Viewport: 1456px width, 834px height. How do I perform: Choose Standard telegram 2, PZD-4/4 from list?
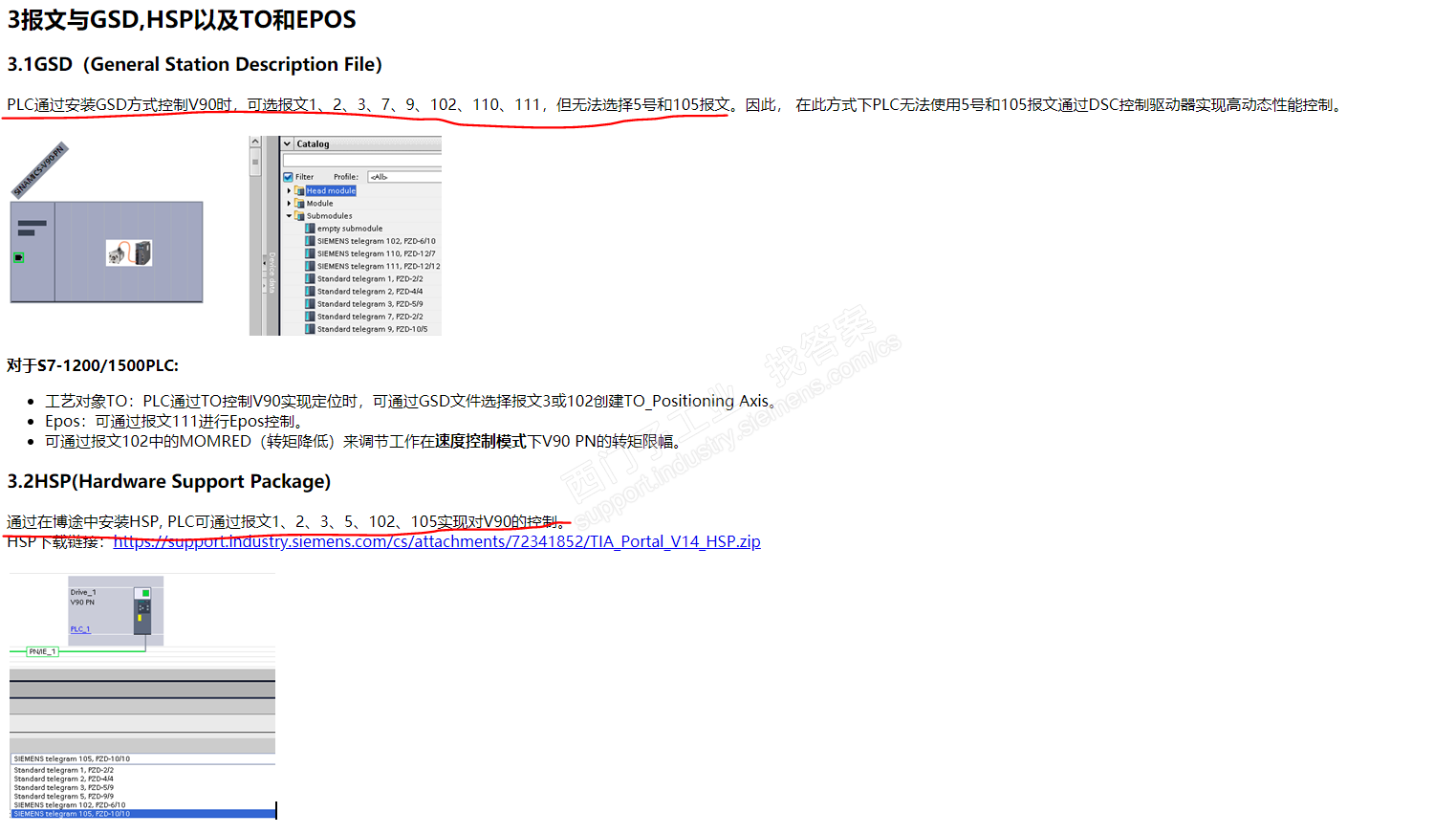click(64, 779)
